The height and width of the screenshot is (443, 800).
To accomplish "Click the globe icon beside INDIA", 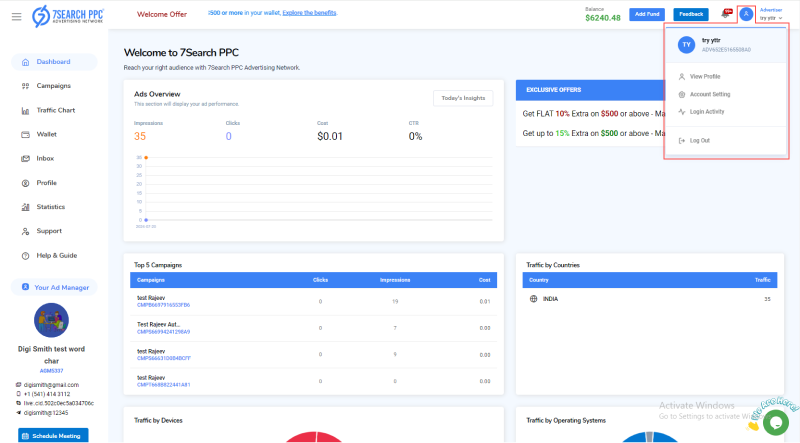I will coord(534,299).
